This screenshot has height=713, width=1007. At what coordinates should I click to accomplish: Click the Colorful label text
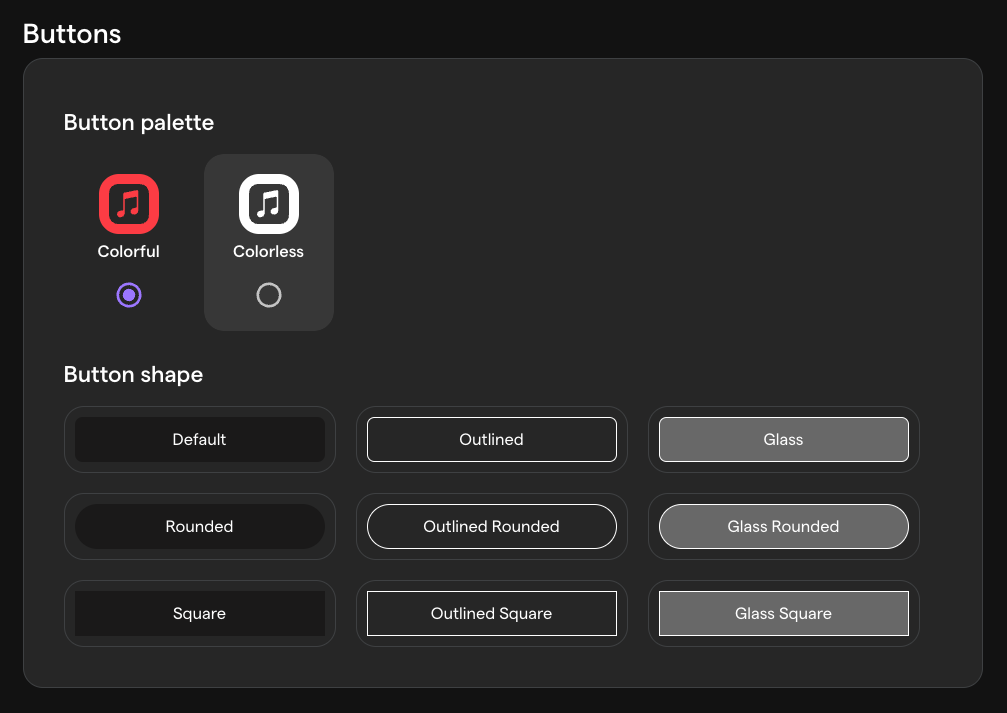pyautogui.click(x=128, y=251)
